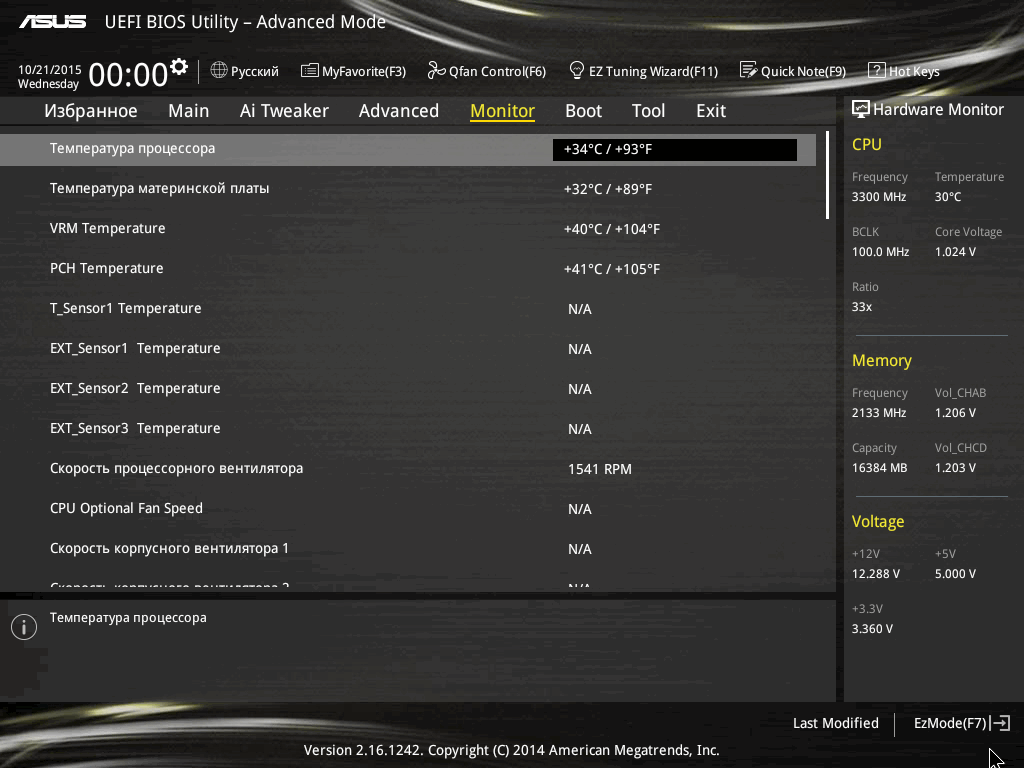
Task: Click the Hardware Monitor screen icon
Action: [861, 109]
